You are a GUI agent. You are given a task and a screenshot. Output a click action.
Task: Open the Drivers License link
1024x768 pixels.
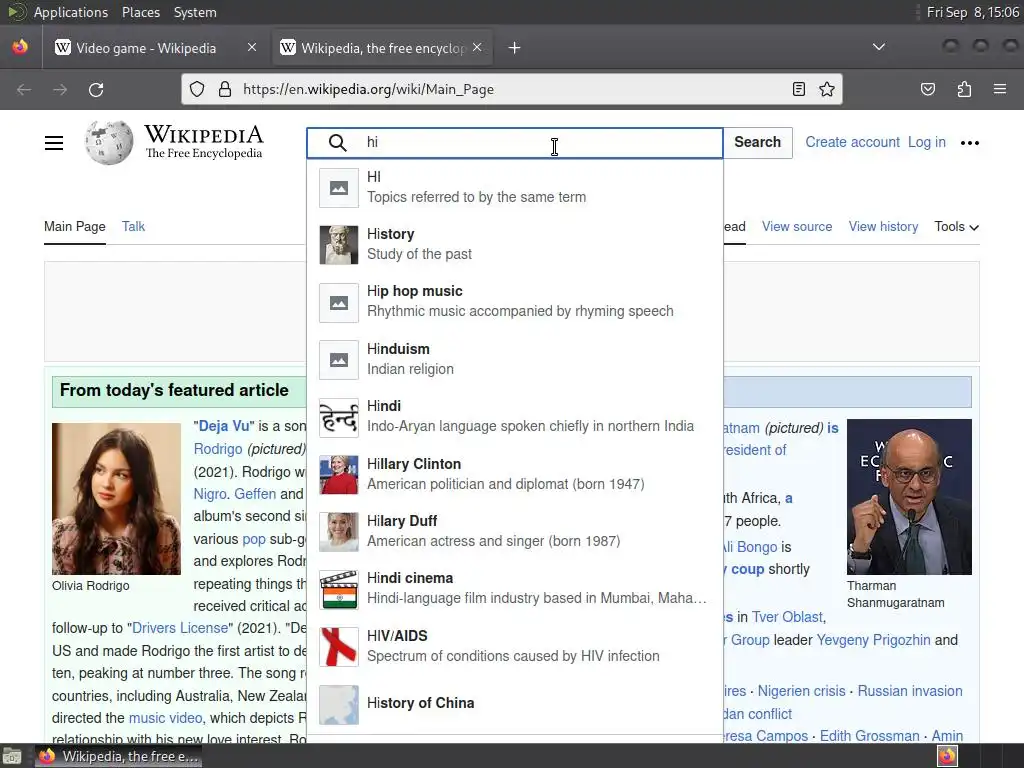click(x=180, y=628)
